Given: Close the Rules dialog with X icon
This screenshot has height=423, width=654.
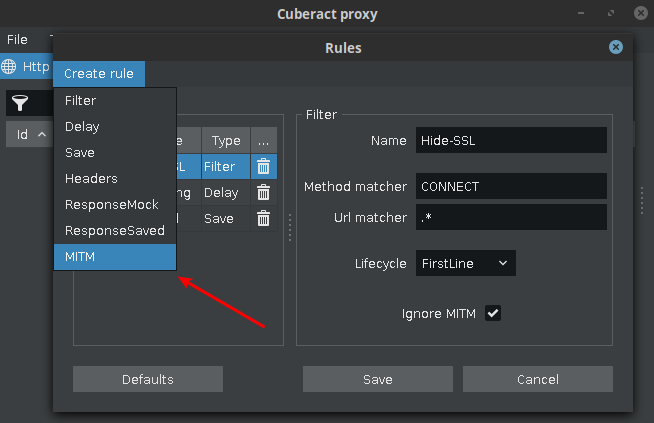Looking at the screenshot, I should point(616,47).
